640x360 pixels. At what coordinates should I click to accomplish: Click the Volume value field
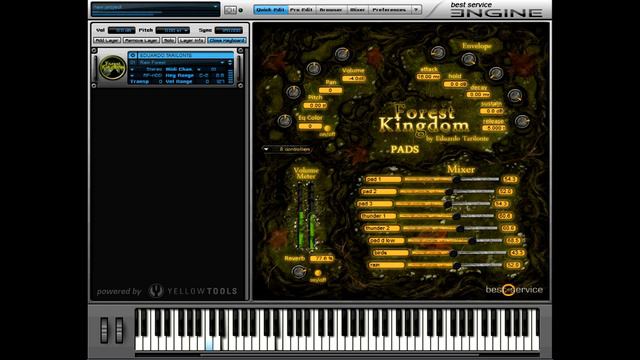click(354, 78)
